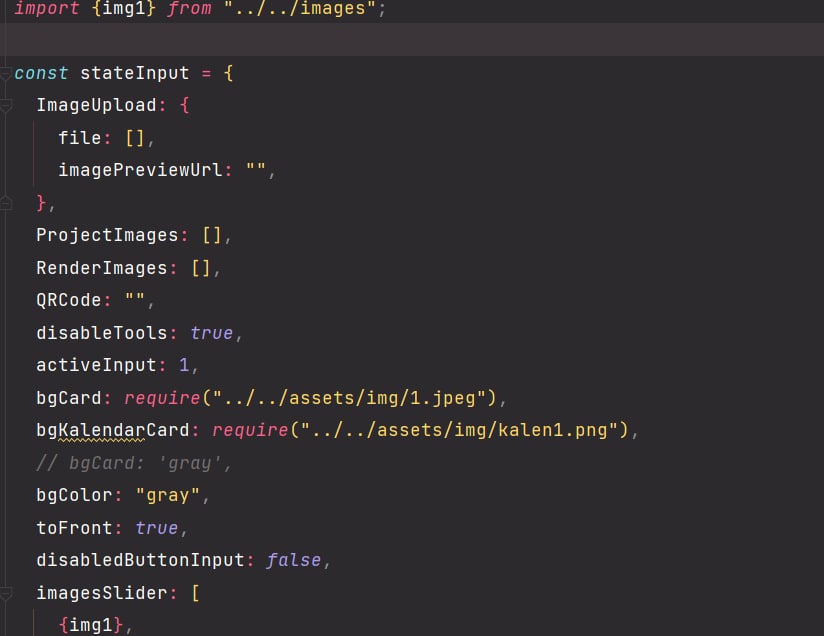The image size is (824, 636).
Task: Click the from keyword
Action: [189, 8]
